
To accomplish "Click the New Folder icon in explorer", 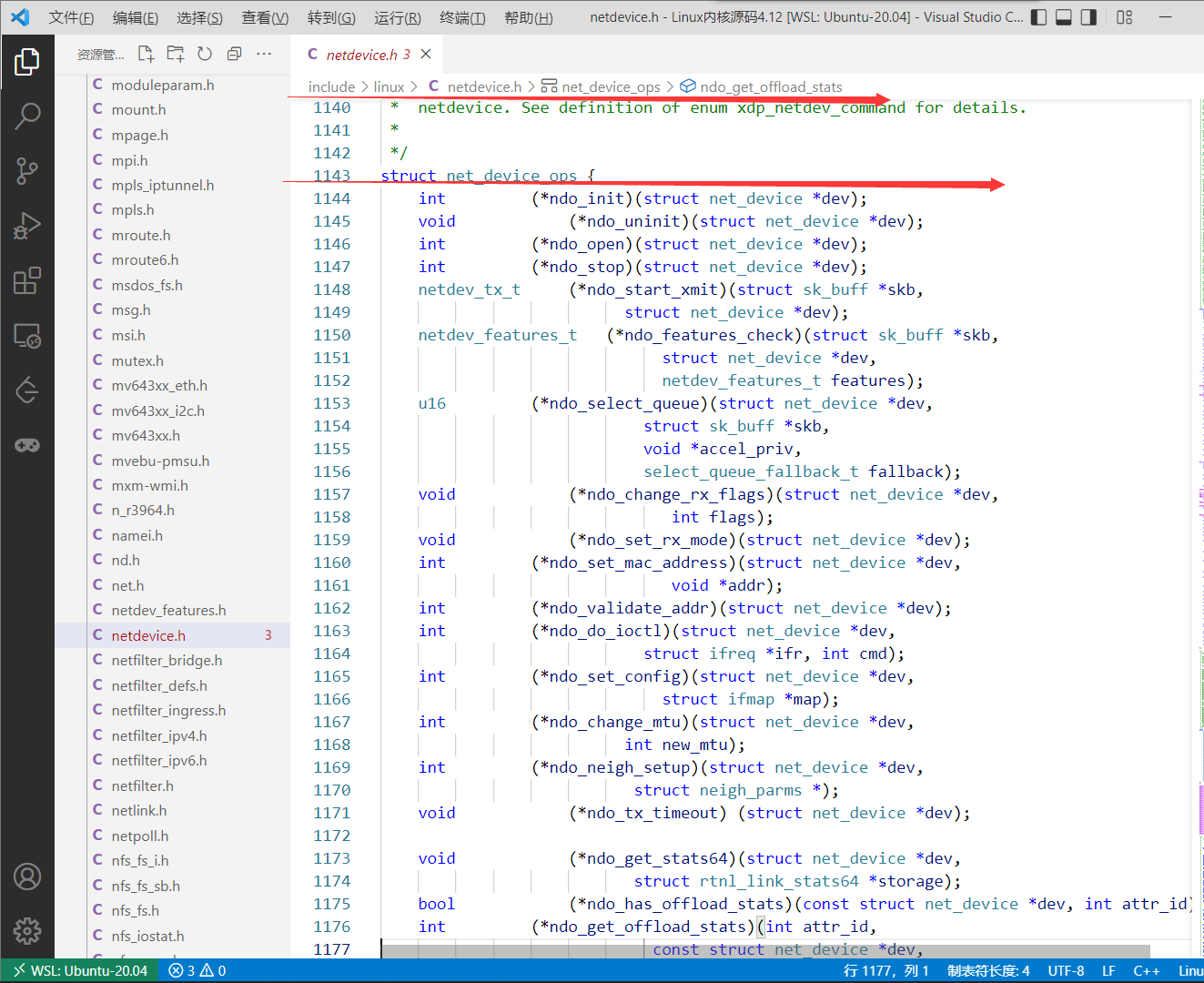I will (x=176, y=54).
